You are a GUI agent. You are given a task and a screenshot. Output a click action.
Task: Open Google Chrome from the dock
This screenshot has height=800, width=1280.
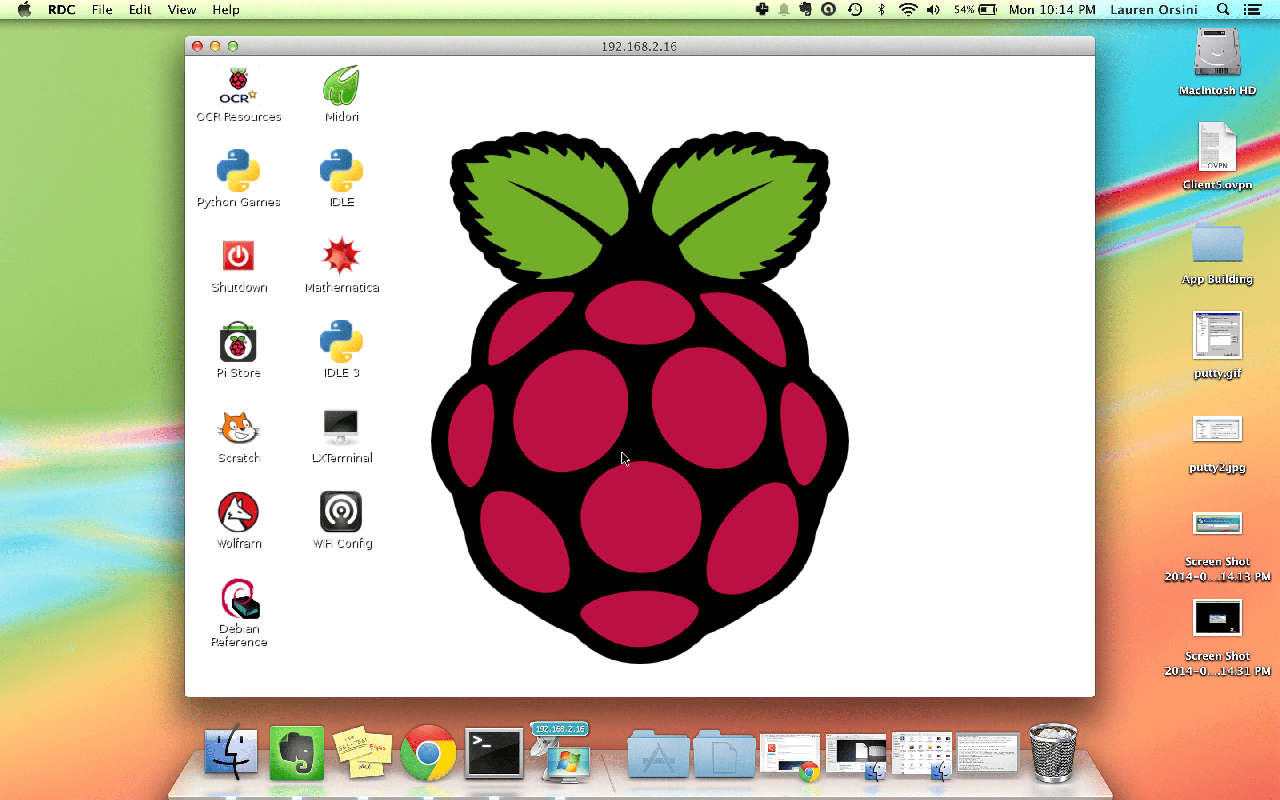coord(428,753)
